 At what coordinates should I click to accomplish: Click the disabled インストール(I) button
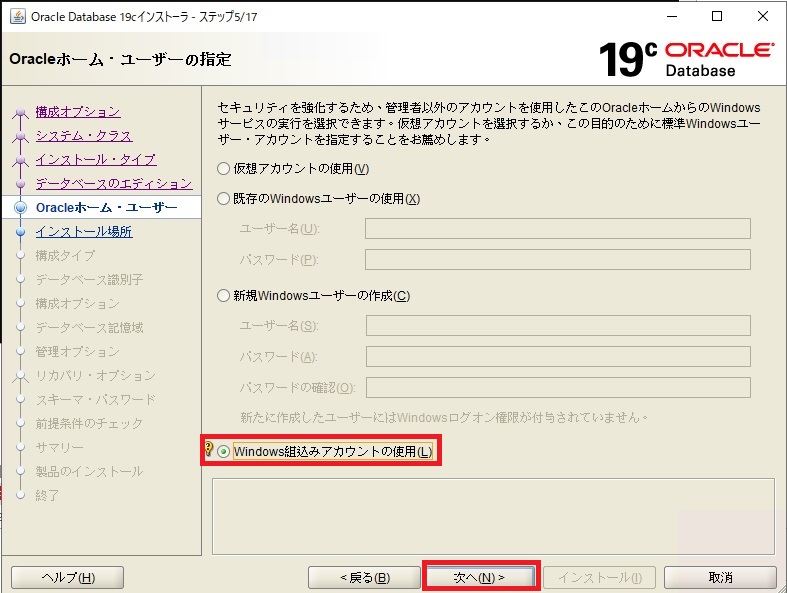pyautogui.click(x=599, y=578)
